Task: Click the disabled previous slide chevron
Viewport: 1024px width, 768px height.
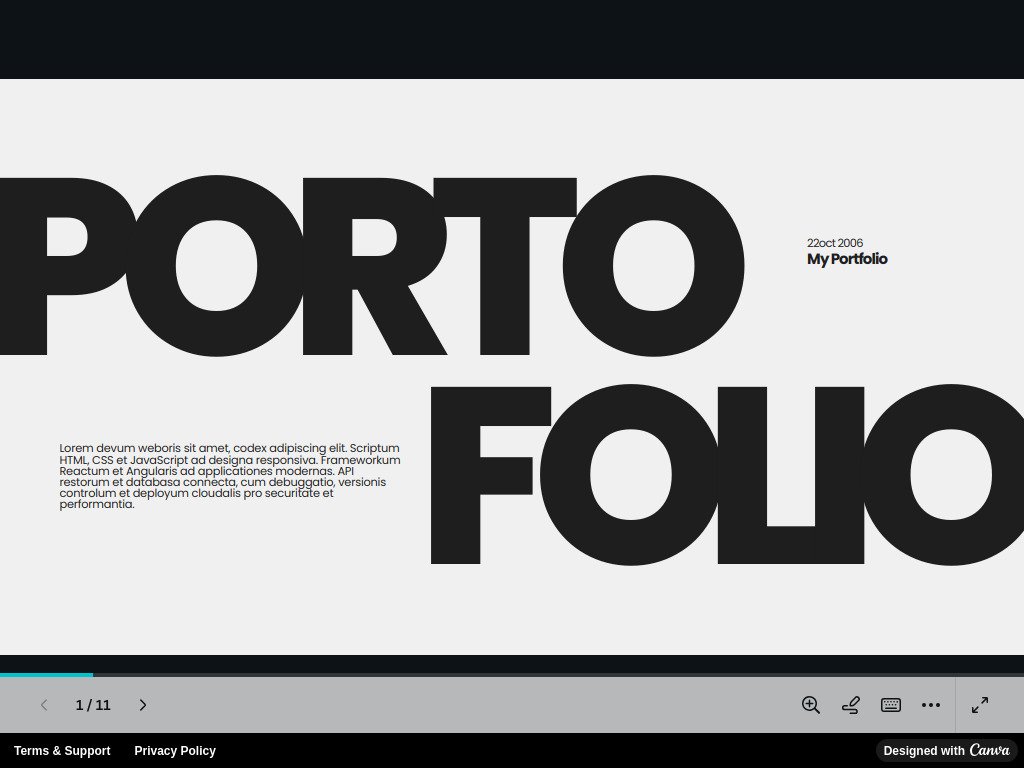Action: click(x=44, y=705)
